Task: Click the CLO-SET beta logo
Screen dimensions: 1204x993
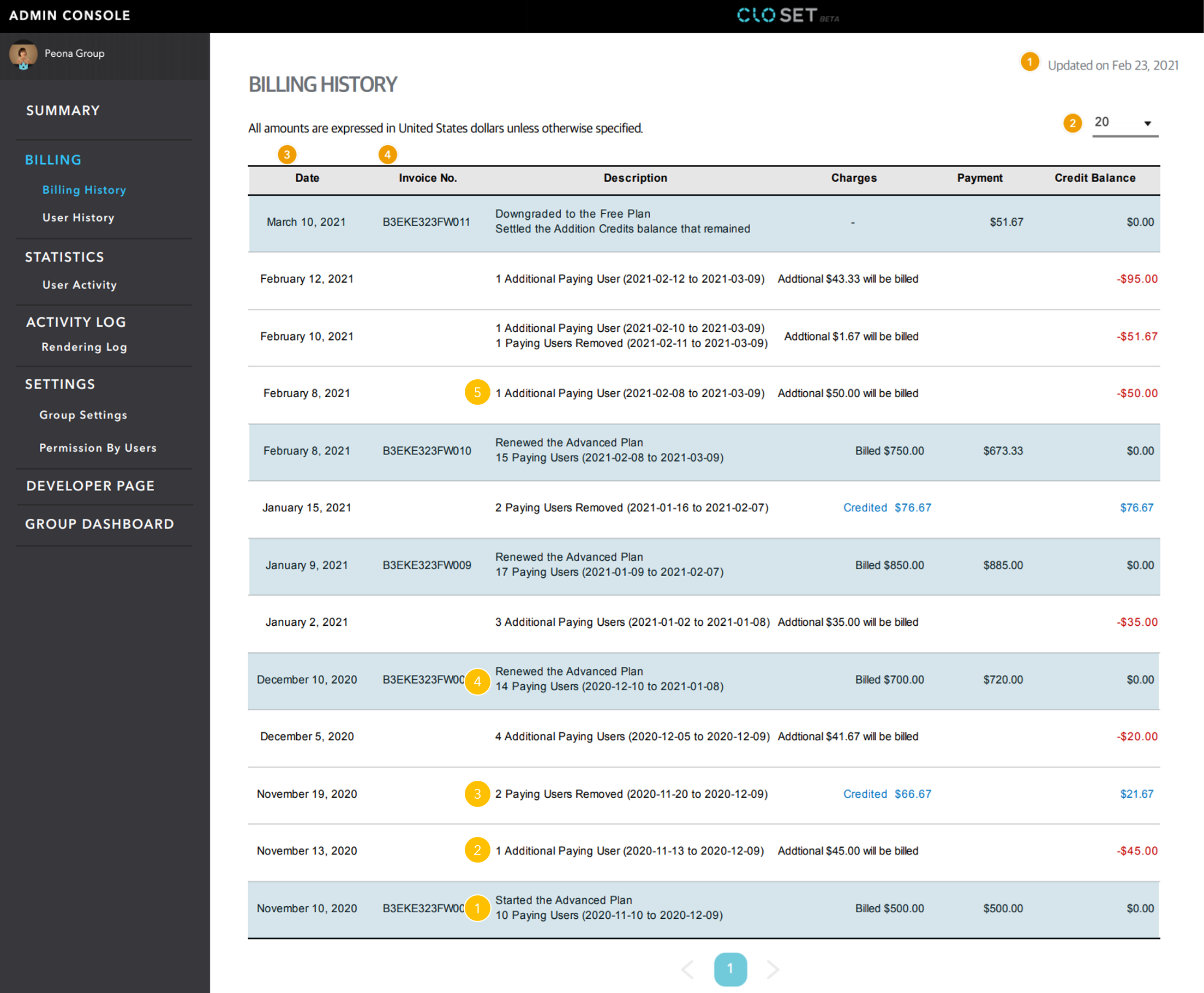Action: [788, 15]
